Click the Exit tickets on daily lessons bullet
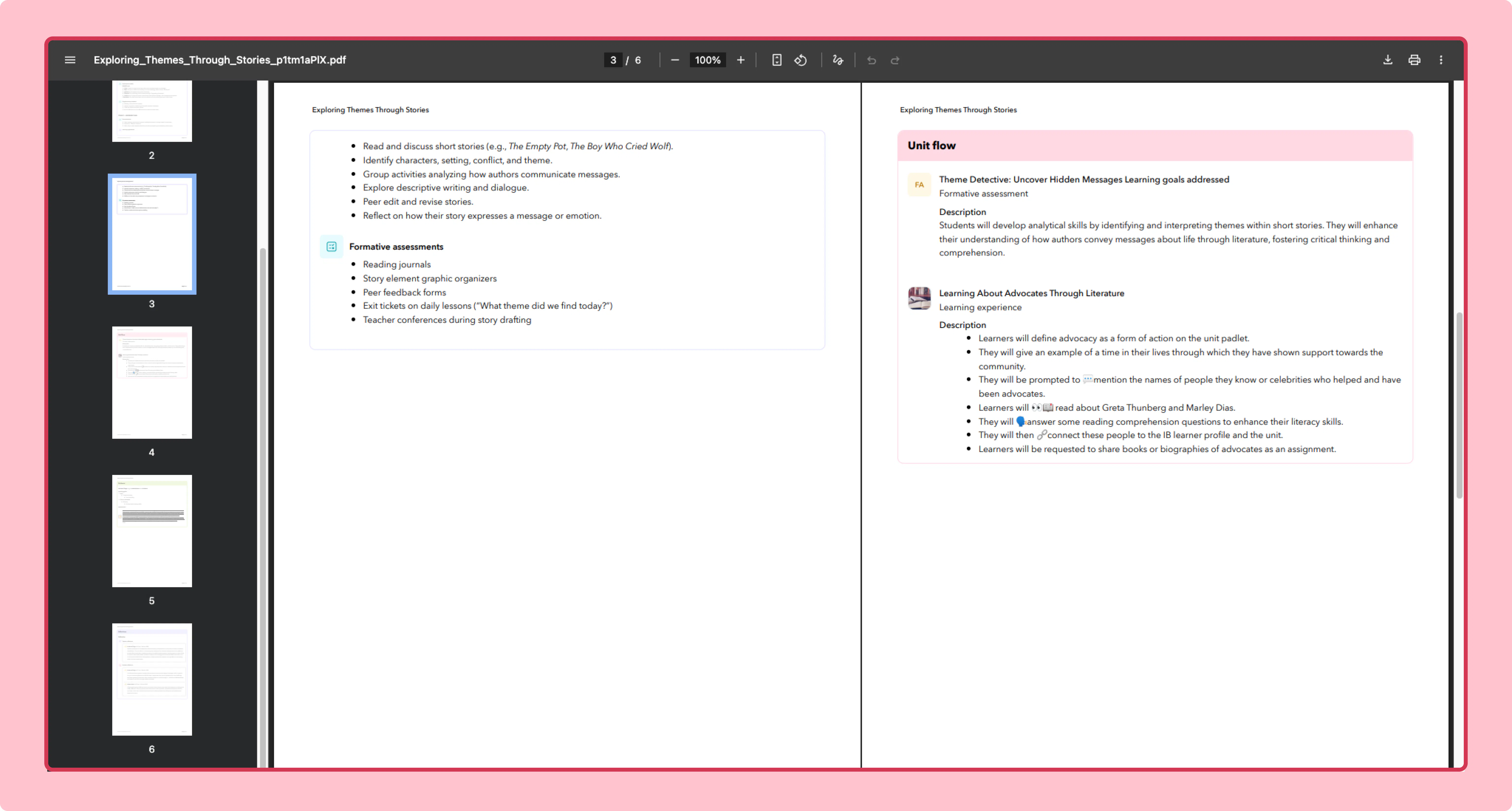The height and width of the screenshot is (811, 1512). [488, 306]
